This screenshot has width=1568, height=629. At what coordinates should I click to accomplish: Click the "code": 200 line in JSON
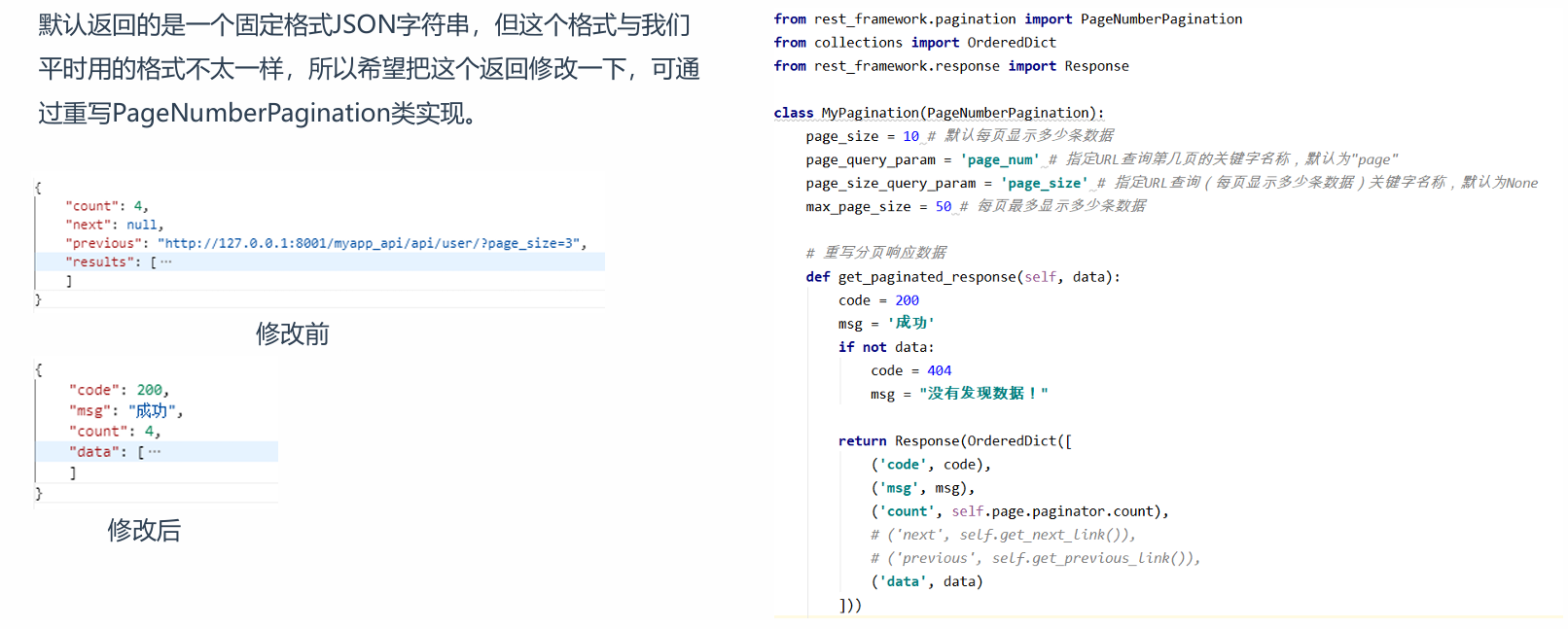tap(119, 390)
